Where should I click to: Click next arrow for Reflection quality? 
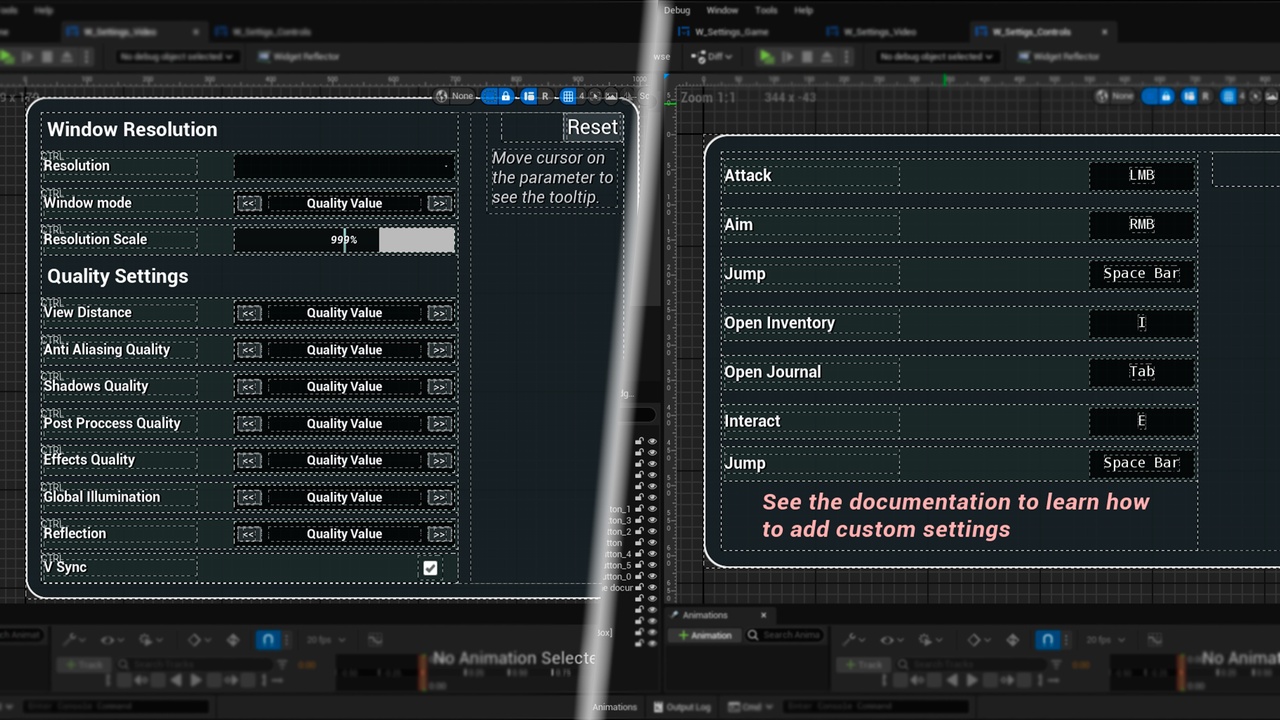point(439,534)
